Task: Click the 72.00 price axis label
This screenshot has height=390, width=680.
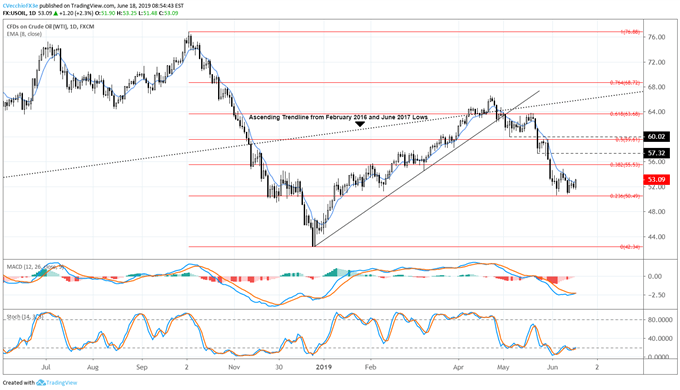Action: [x=656, y=62]
